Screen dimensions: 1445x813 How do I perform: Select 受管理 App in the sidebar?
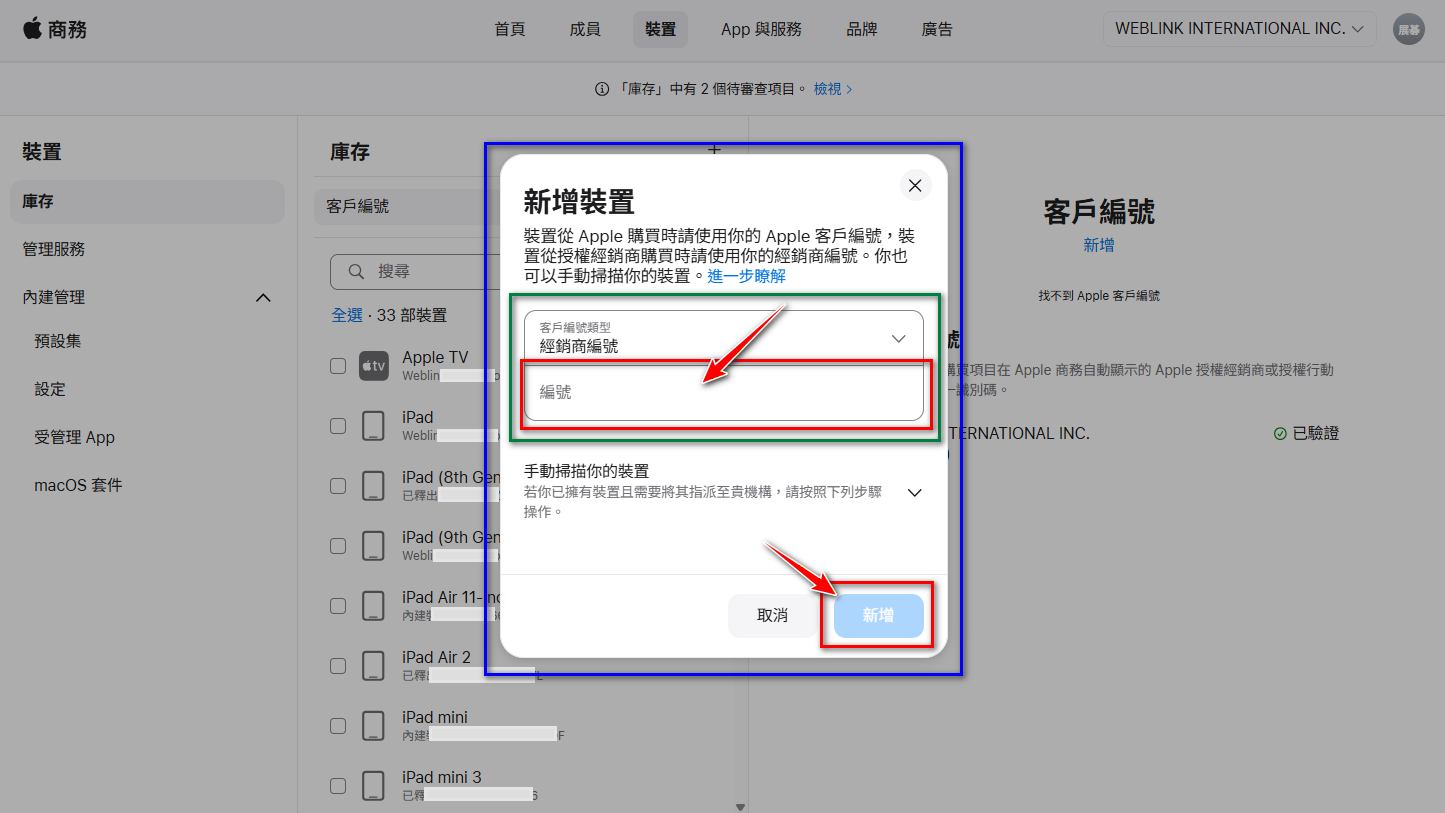pos(75,437)
